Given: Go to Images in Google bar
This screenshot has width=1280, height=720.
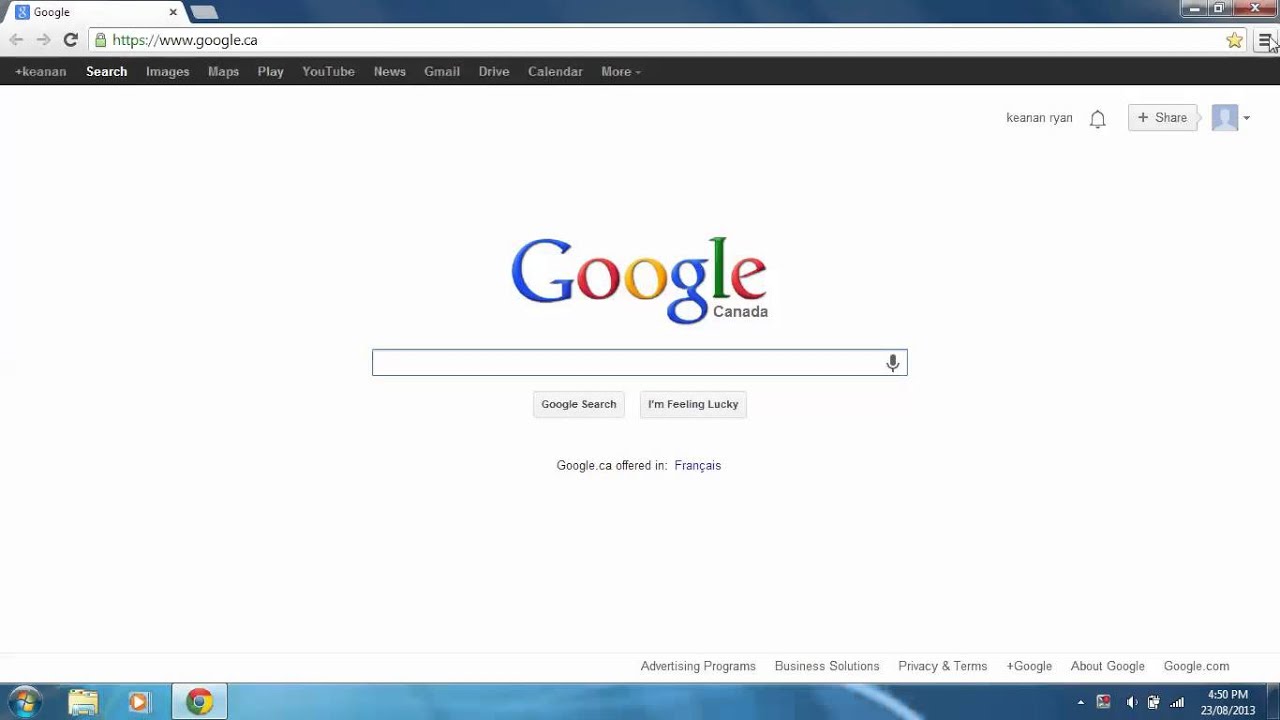Looking at the screenshot, I should tap(167, 72).
